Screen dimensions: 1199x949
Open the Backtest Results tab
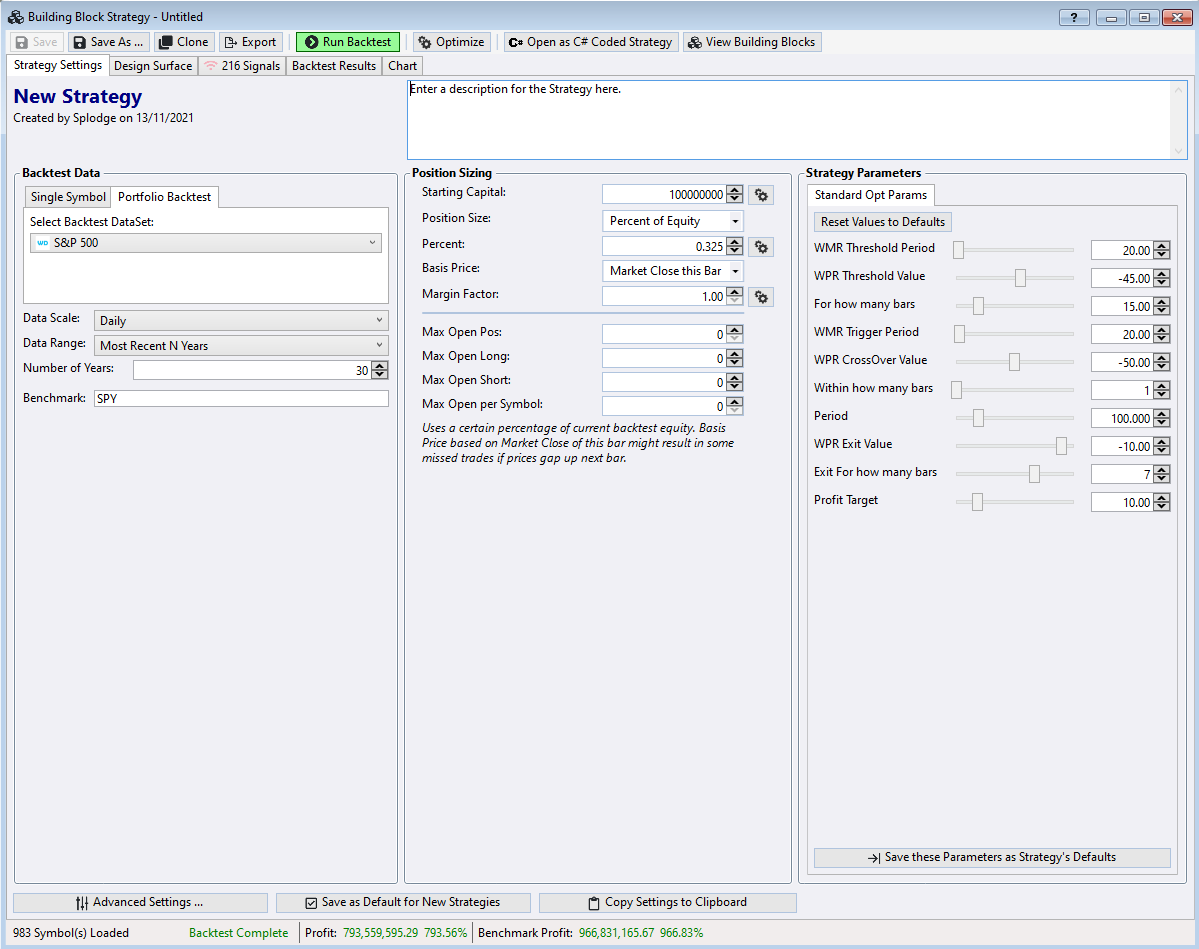coord(334,66)
